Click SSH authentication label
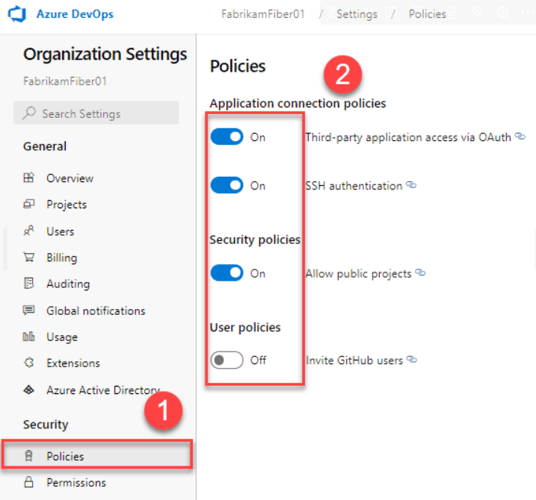This screenshot has height=500, width=536. point(354,186)
